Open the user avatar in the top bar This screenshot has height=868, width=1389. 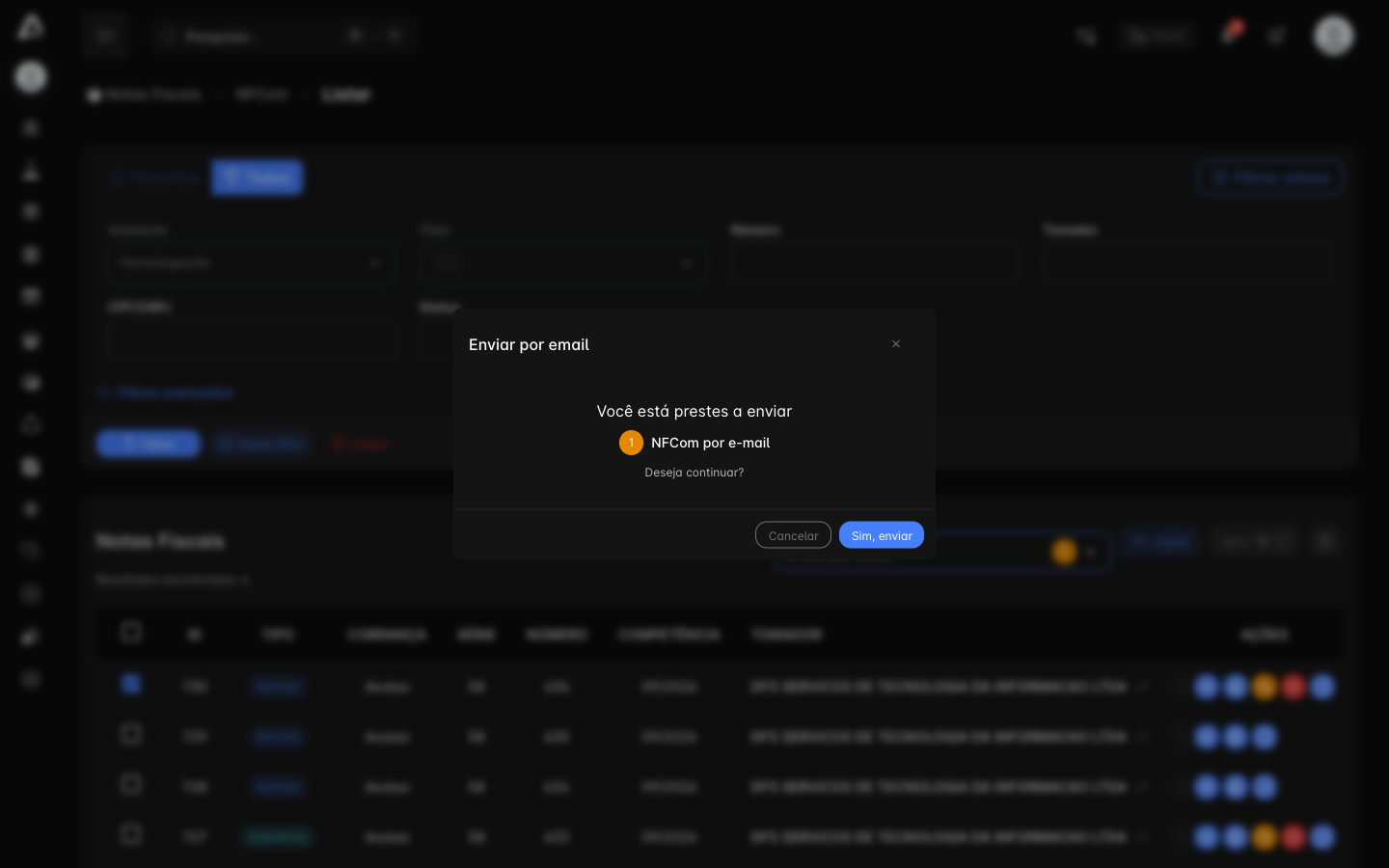click(1334, 36)
